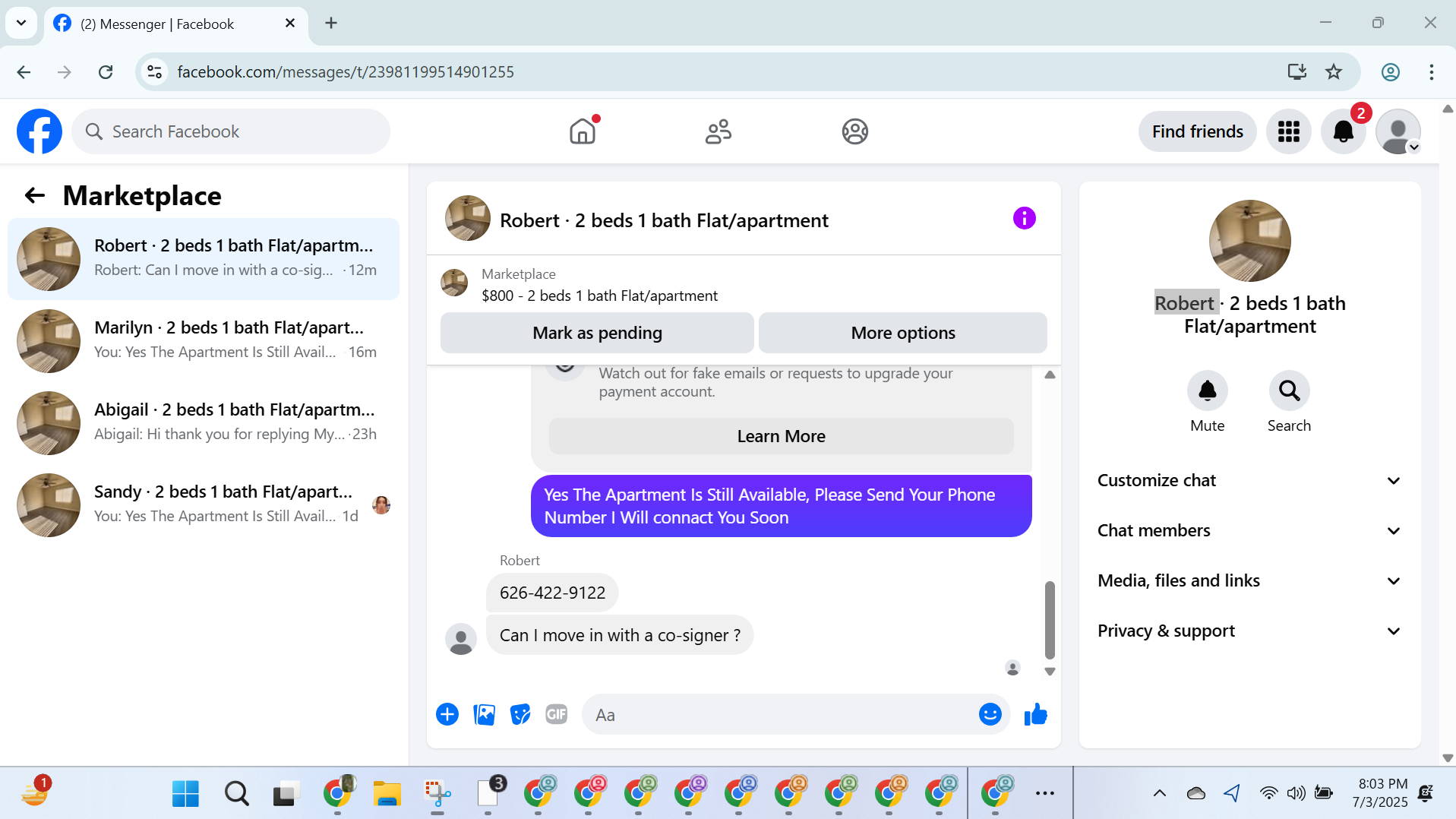The width and height of the screenshot is (1456, 819).
Task: Expand Customize chat section
Action: pos(1249,480)
